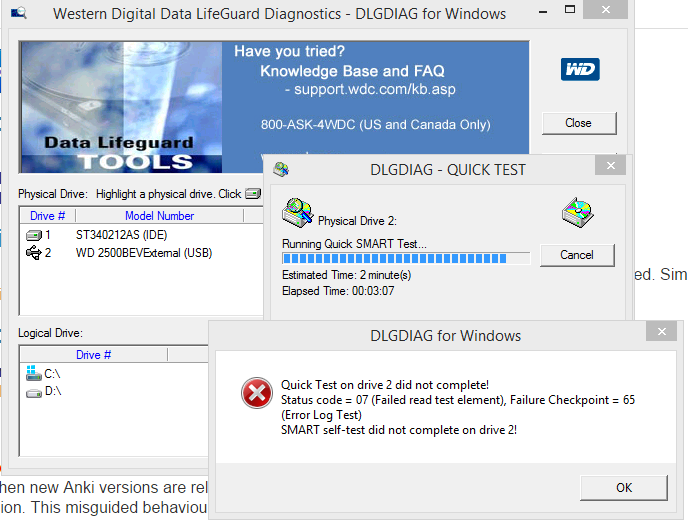
Task: Select the USB icon for drive 2
Action: [x=33, y=253]
